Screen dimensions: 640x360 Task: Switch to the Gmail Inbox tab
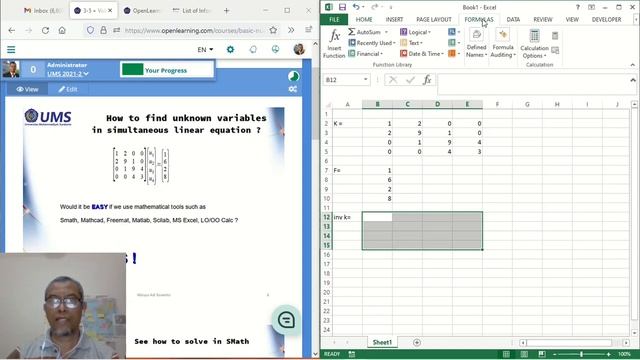(x=43, y=11)
